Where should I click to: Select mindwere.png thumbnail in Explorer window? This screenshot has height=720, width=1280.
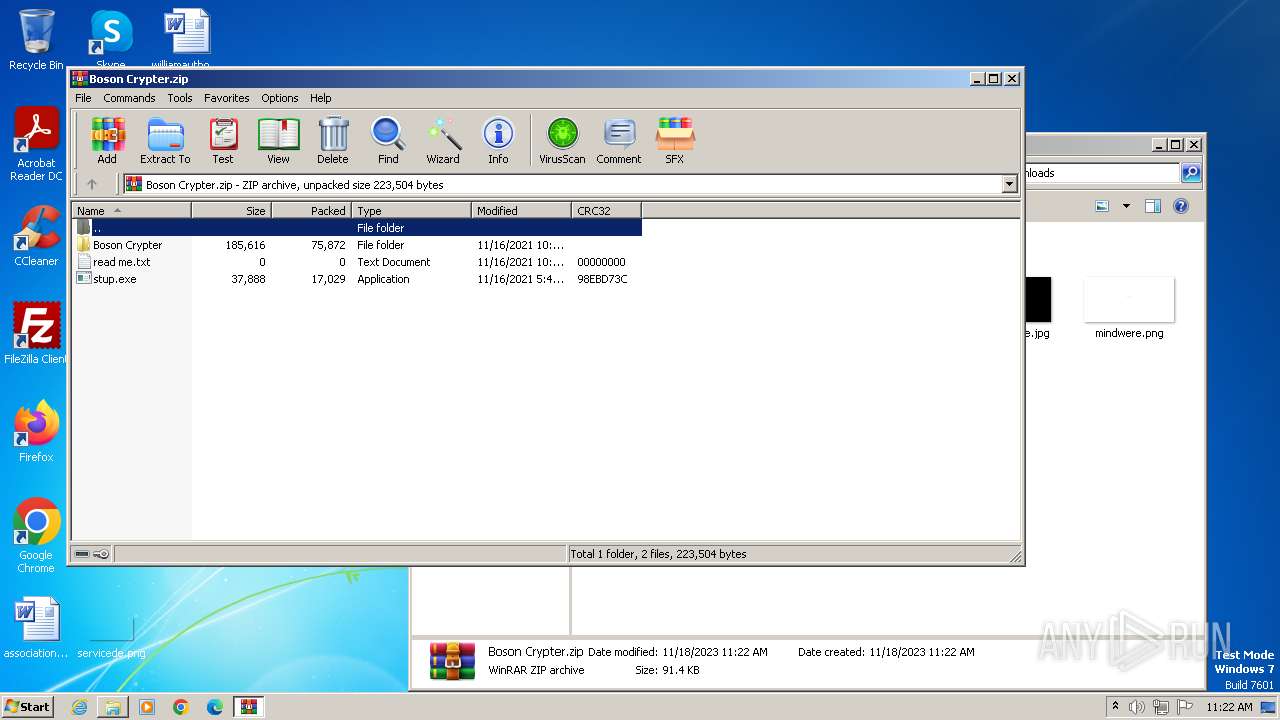coord(1129,308)
